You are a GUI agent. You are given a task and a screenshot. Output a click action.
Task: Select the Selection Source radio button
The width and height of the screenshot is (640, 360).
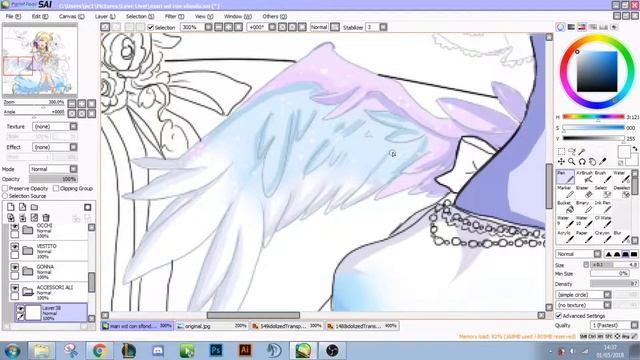(5, 196)
